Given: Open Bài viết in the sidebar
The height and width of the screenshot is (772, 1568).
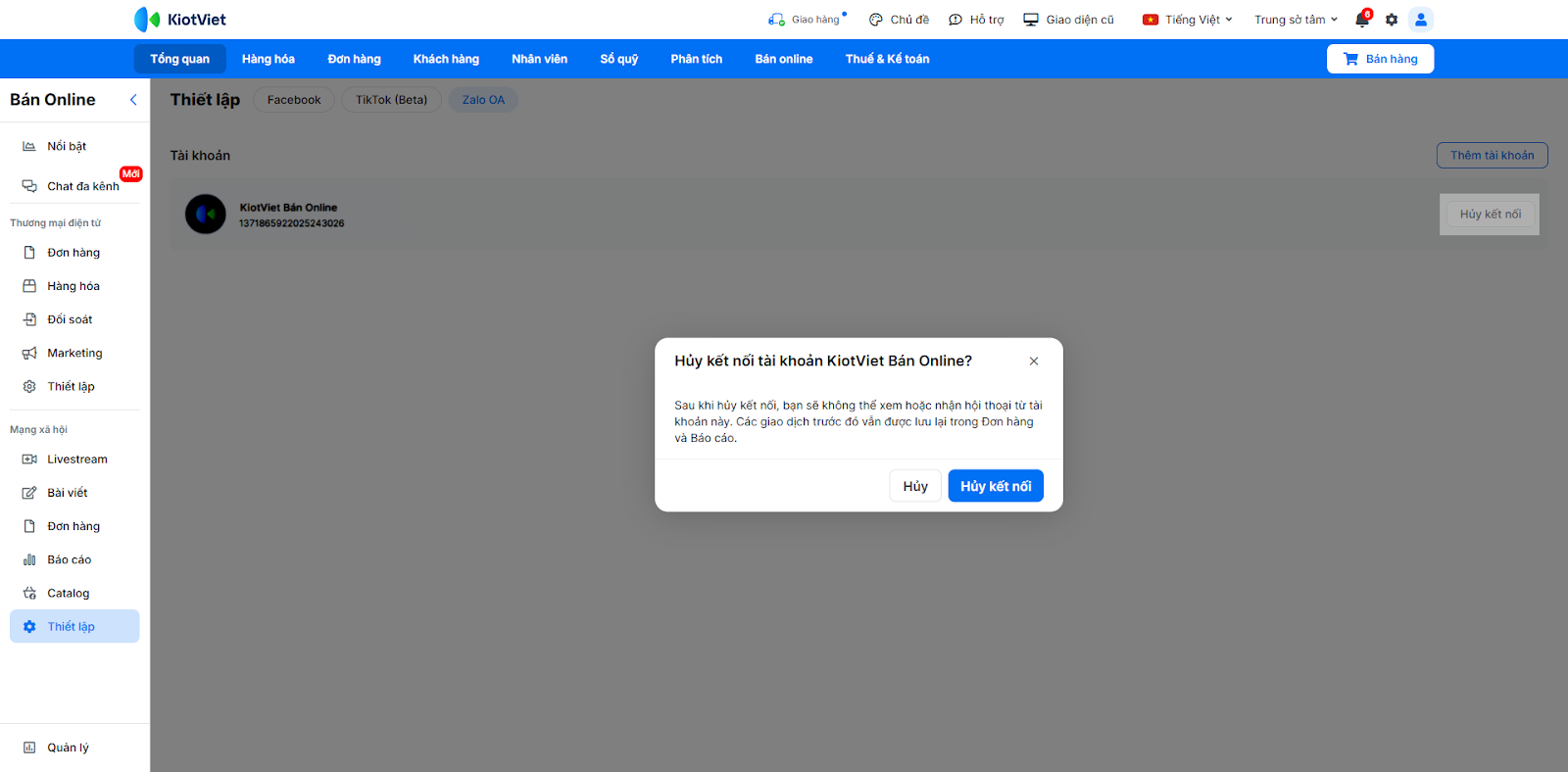Looking at the screenshot, I should 74,493.
